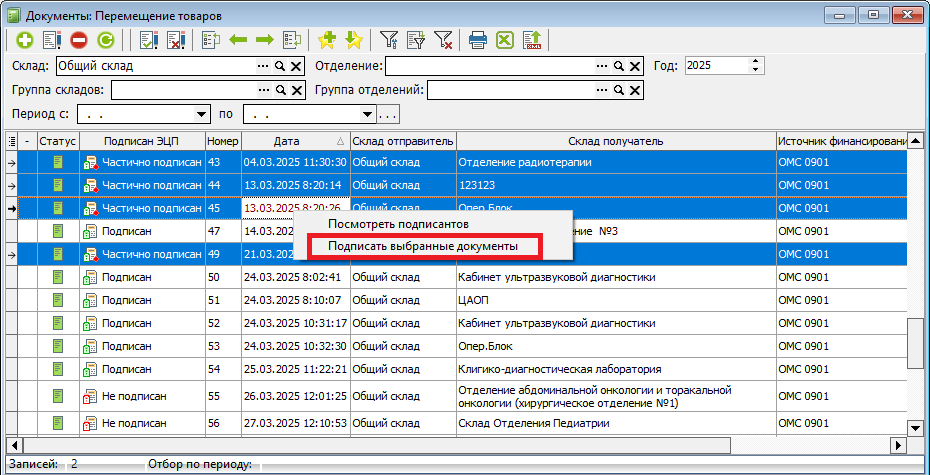The image size is (930, 475).
Task: Select row number 52 in the table
Action: click(213, 323)
